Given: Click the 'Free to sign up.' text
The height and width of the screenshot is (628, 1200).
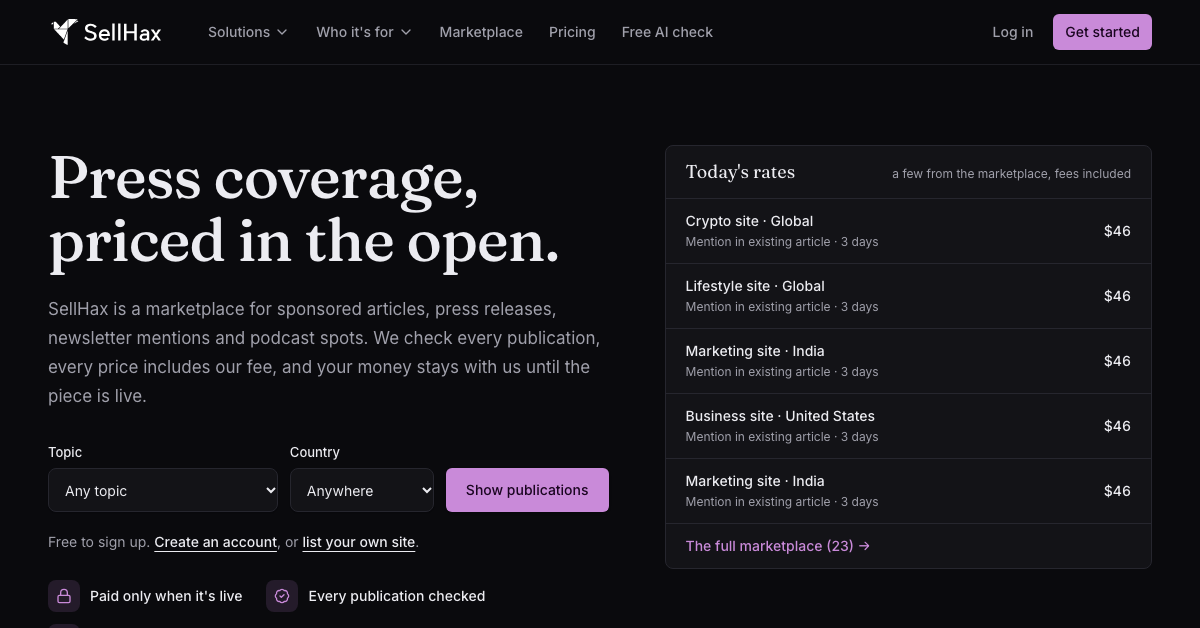Looking at the screenshot, I should tap(99, 542).
